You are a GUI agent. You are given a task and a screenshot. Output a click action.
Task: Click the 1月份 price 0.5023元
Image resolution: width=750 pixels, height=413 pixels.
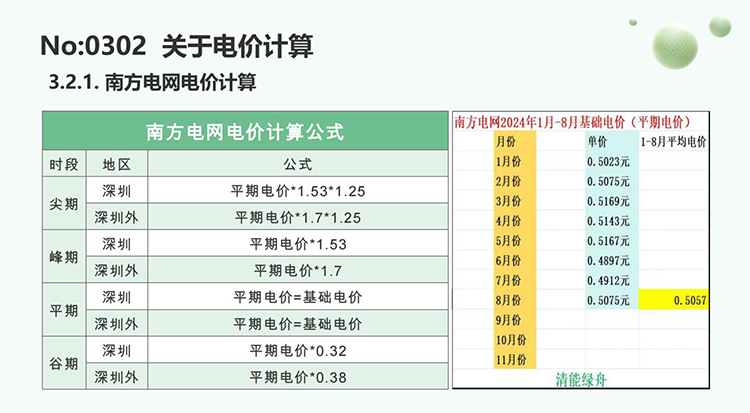pyautogui.click(x=608, y=161)
